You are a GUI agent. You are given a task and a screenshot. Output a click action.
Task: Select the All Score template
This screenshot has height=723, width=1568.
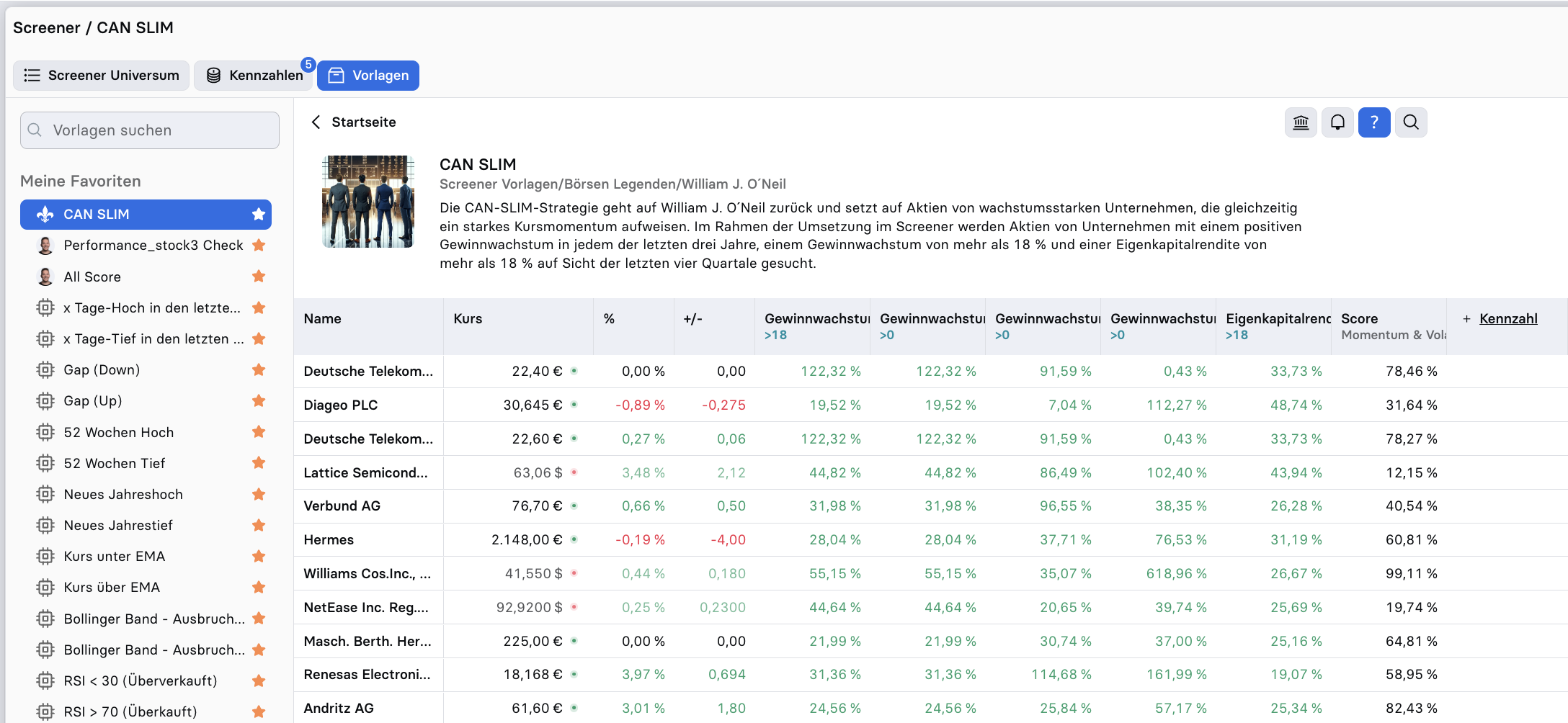[146, 277]
